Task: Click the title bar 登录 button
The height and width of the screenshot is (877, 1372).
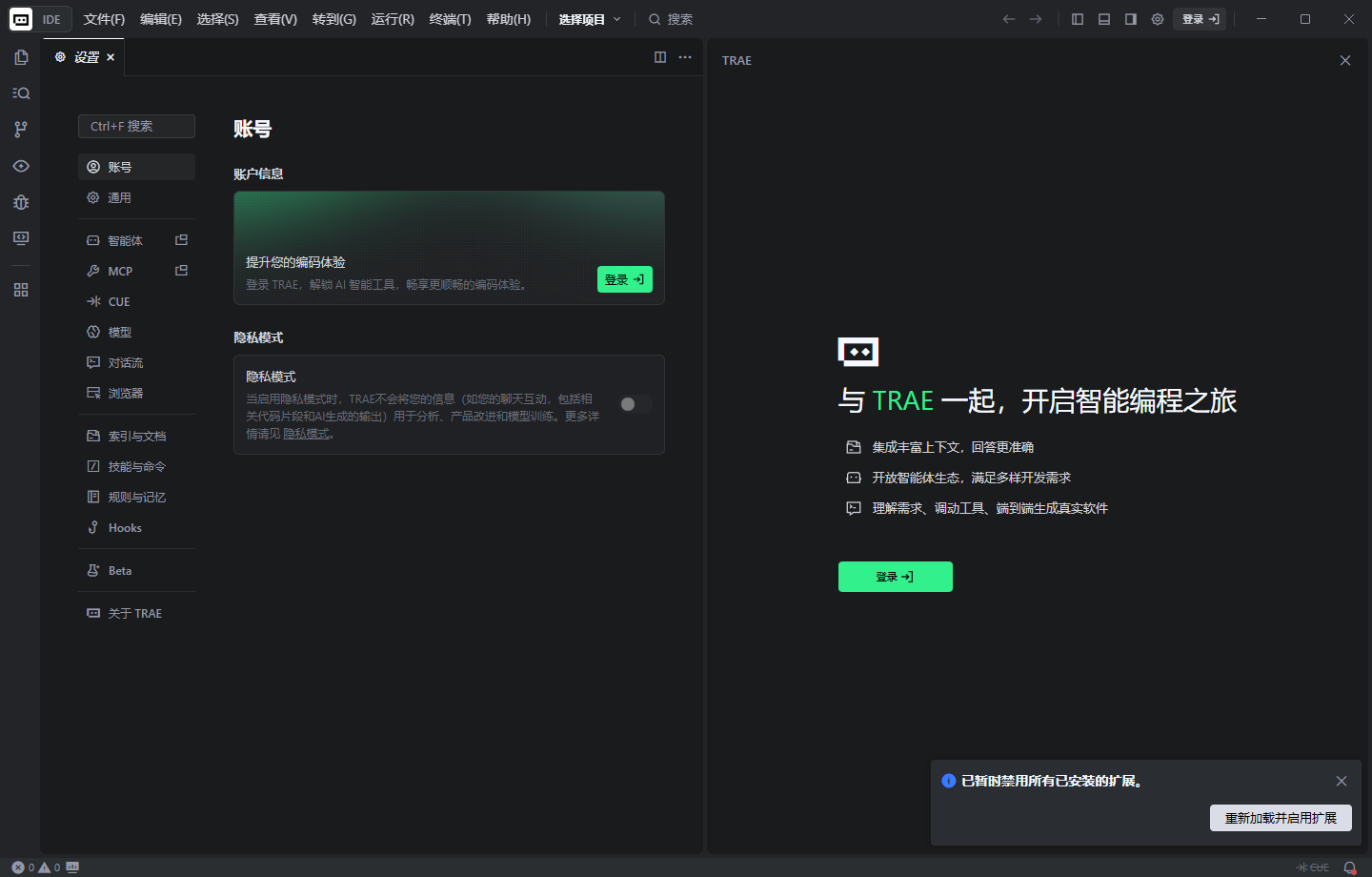Action: (1200, 19)
